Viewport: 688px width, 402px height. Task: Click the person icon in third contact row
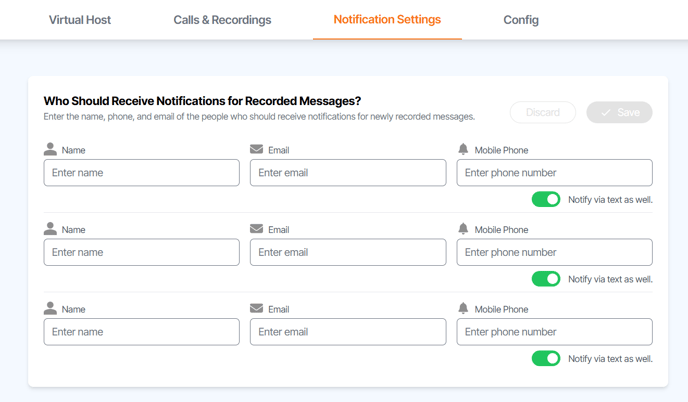coord(50,308)
